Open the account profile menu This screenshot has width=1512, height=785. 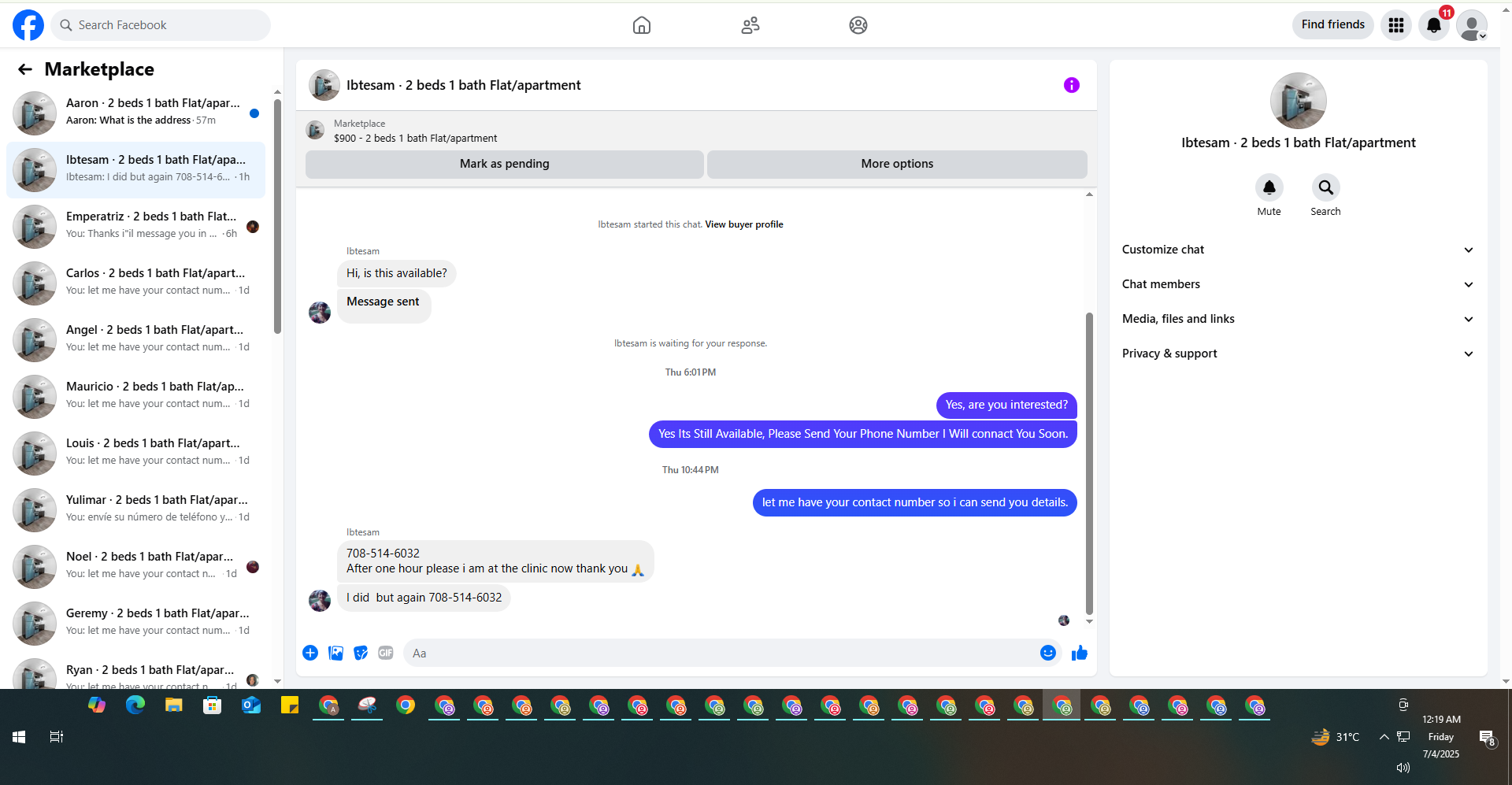click(1472, 25)
